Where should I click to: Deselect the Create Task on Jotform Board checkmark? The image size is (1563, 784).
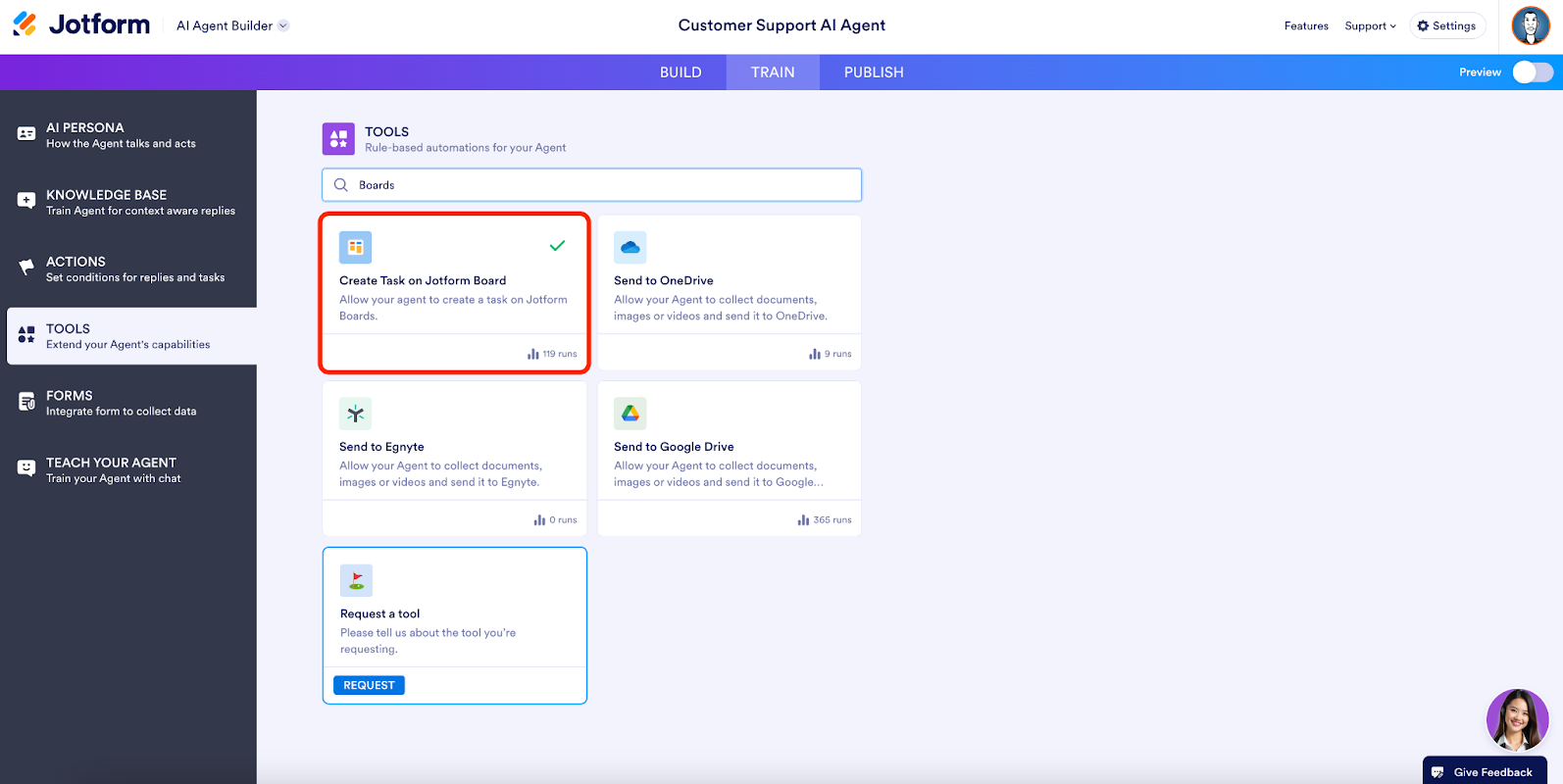(557, 246)
